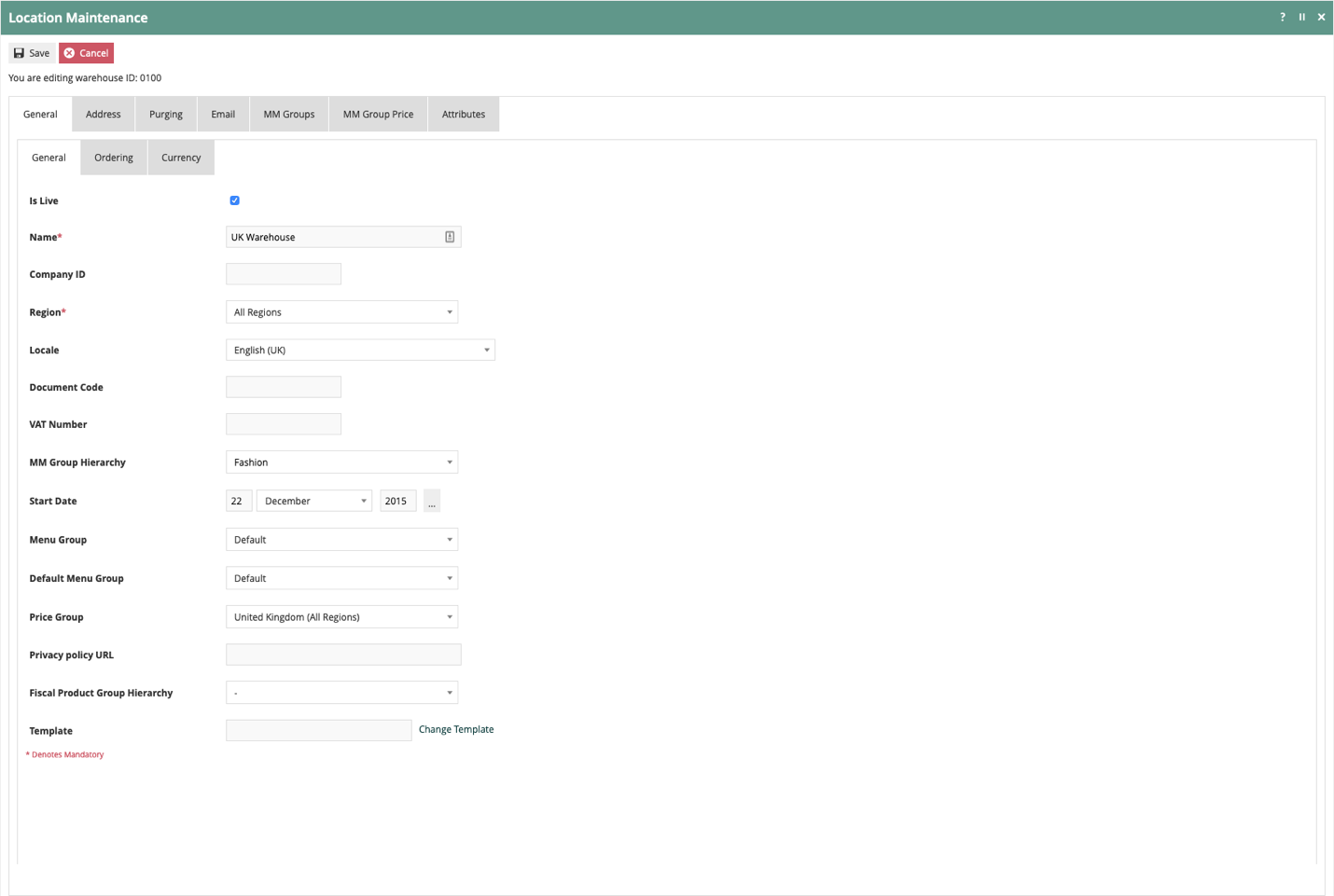This screenshot has height=896, width=1334.
Task: Click the Start Date year field
Action: pos(398,502)
